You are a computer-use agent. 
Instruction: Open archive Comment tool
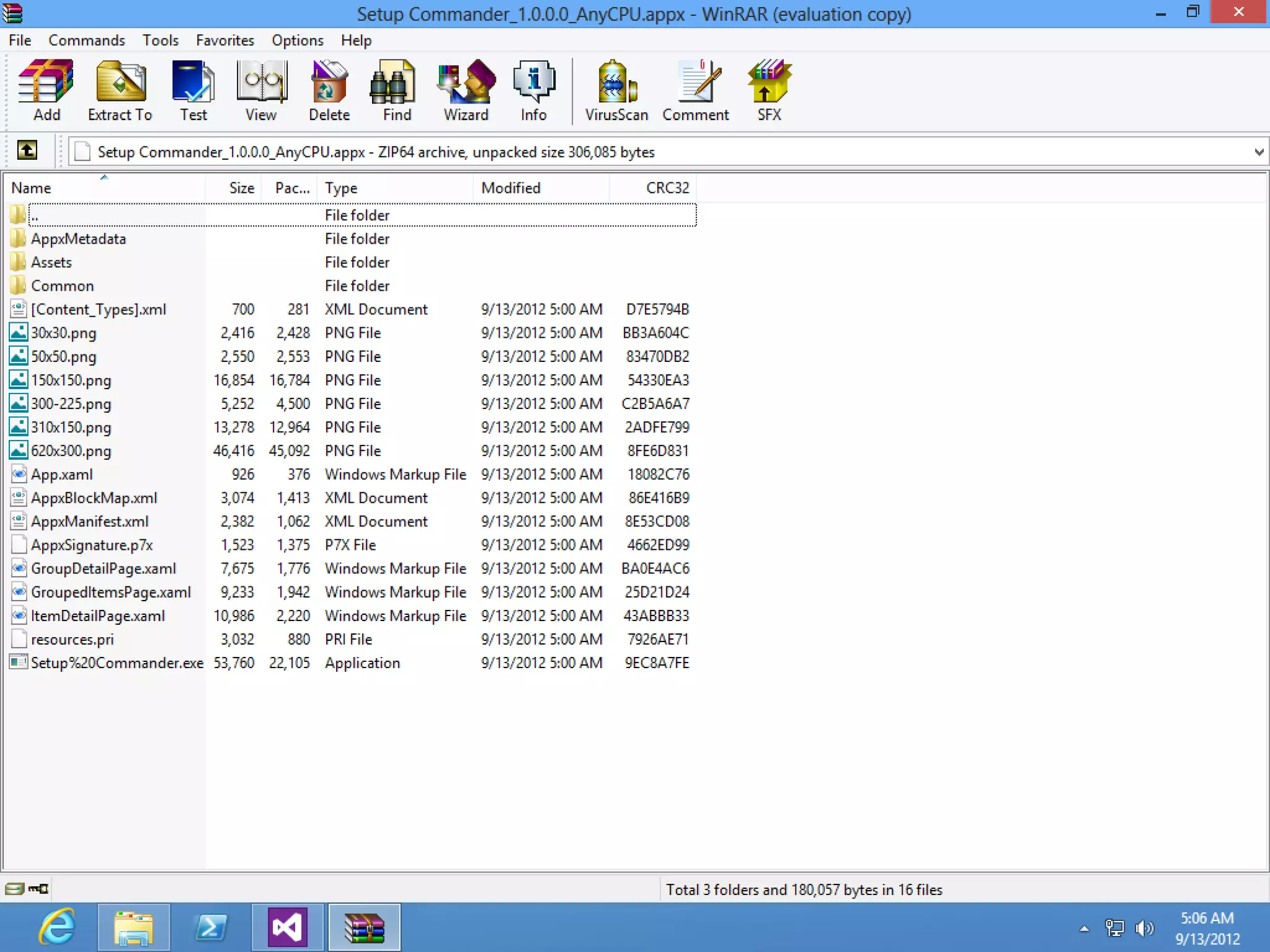(x=696, y=90)
